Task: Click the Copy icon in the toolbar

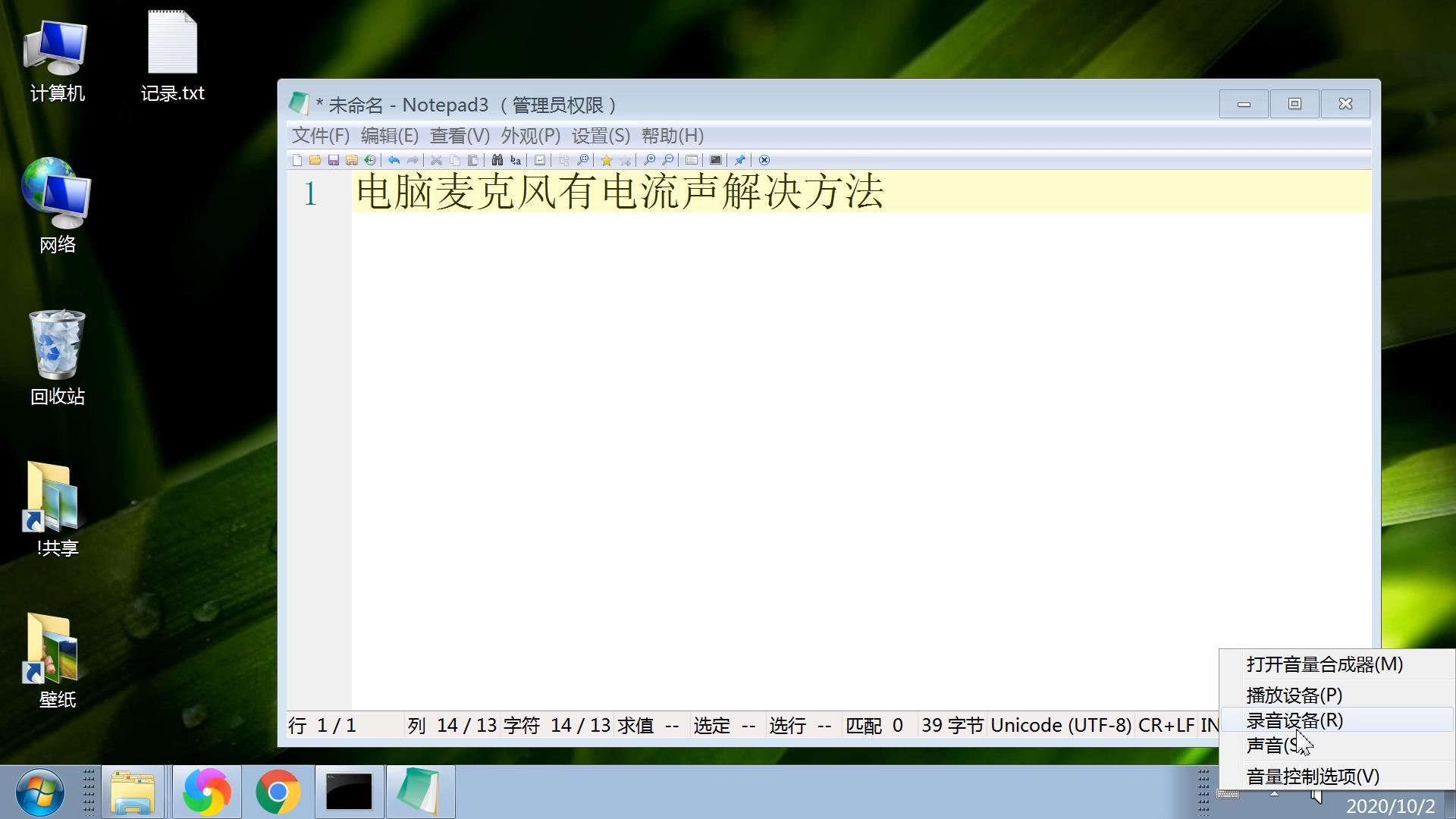Action: (454, 160)
